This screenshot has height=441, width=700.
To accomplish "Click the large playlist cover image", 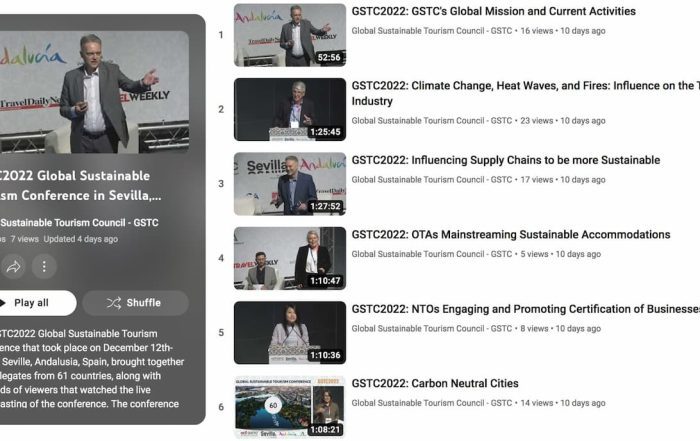I will [94, 92].
